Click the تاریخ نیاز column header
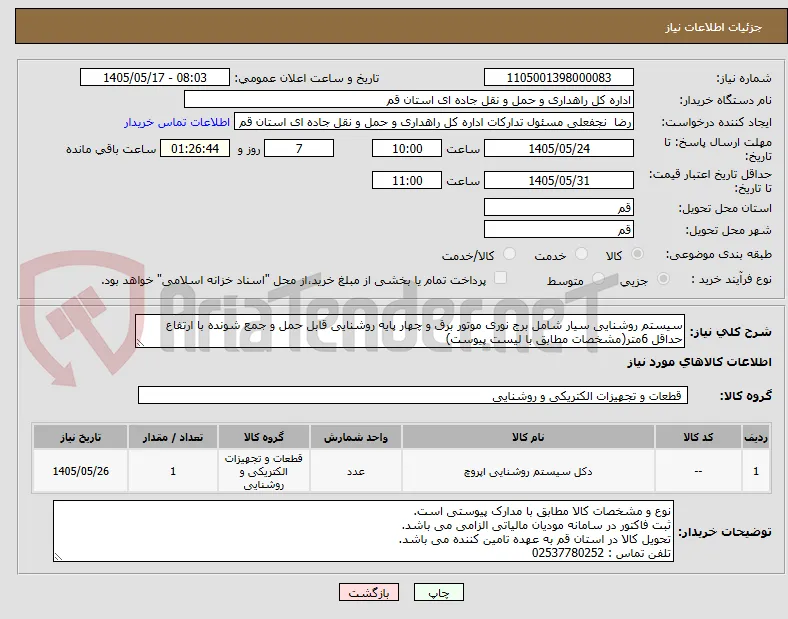The image size is (788, 619). 80,437
